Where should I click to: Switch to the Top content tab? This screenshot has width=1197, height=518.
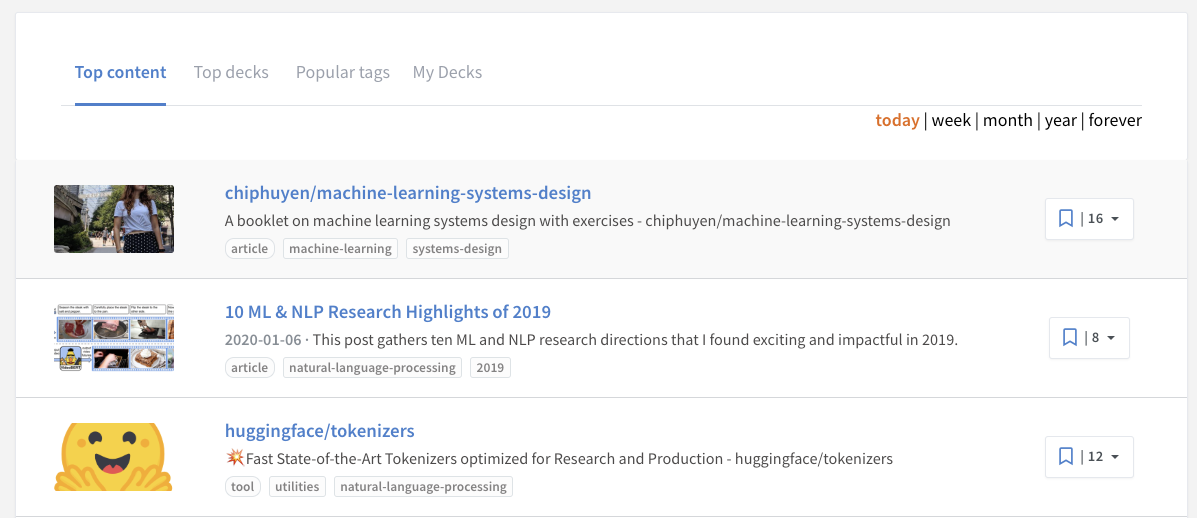coord(121,72)
